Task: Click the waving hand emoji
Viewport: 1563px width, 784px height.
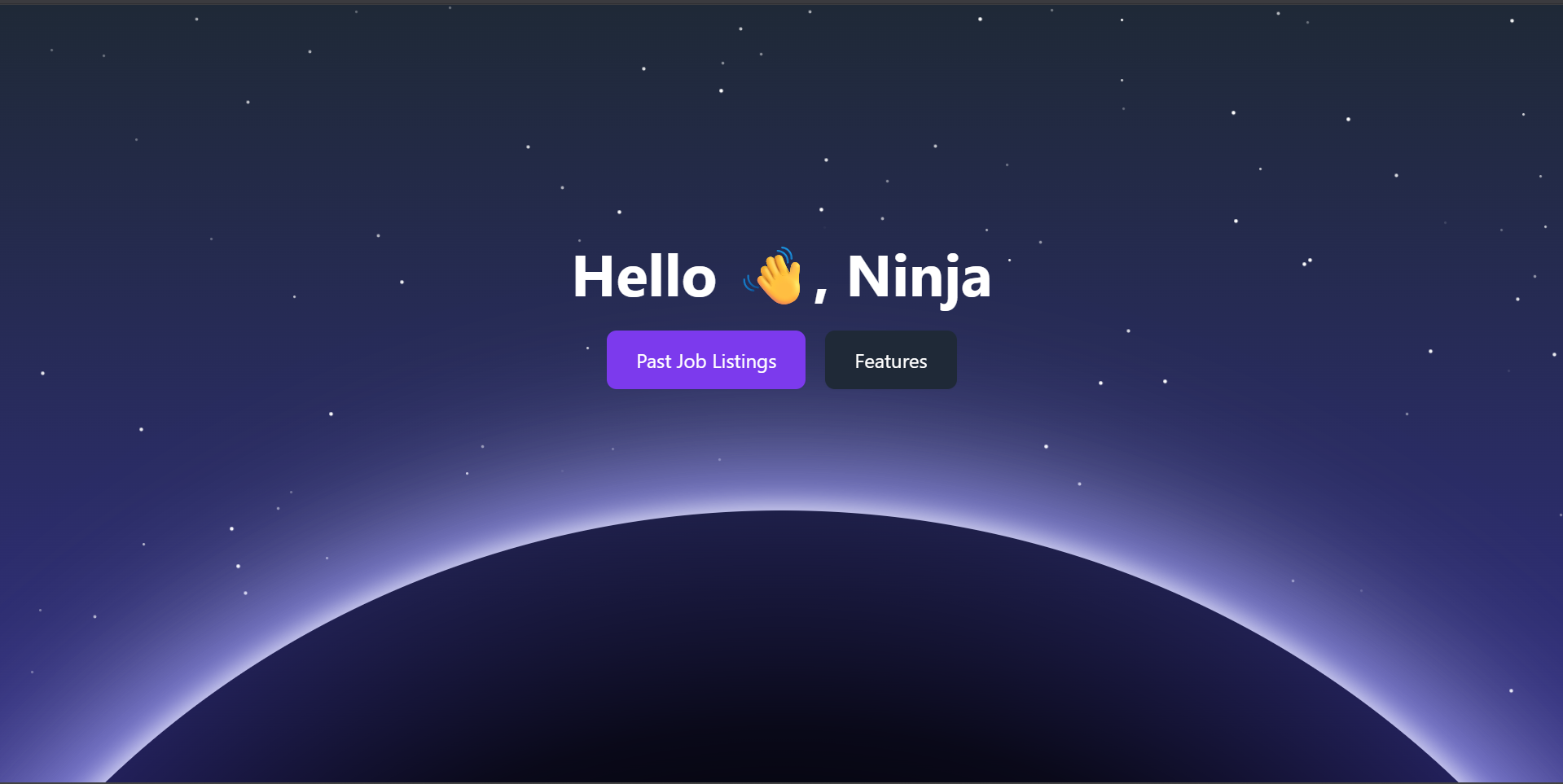Action: pos(774,276)
